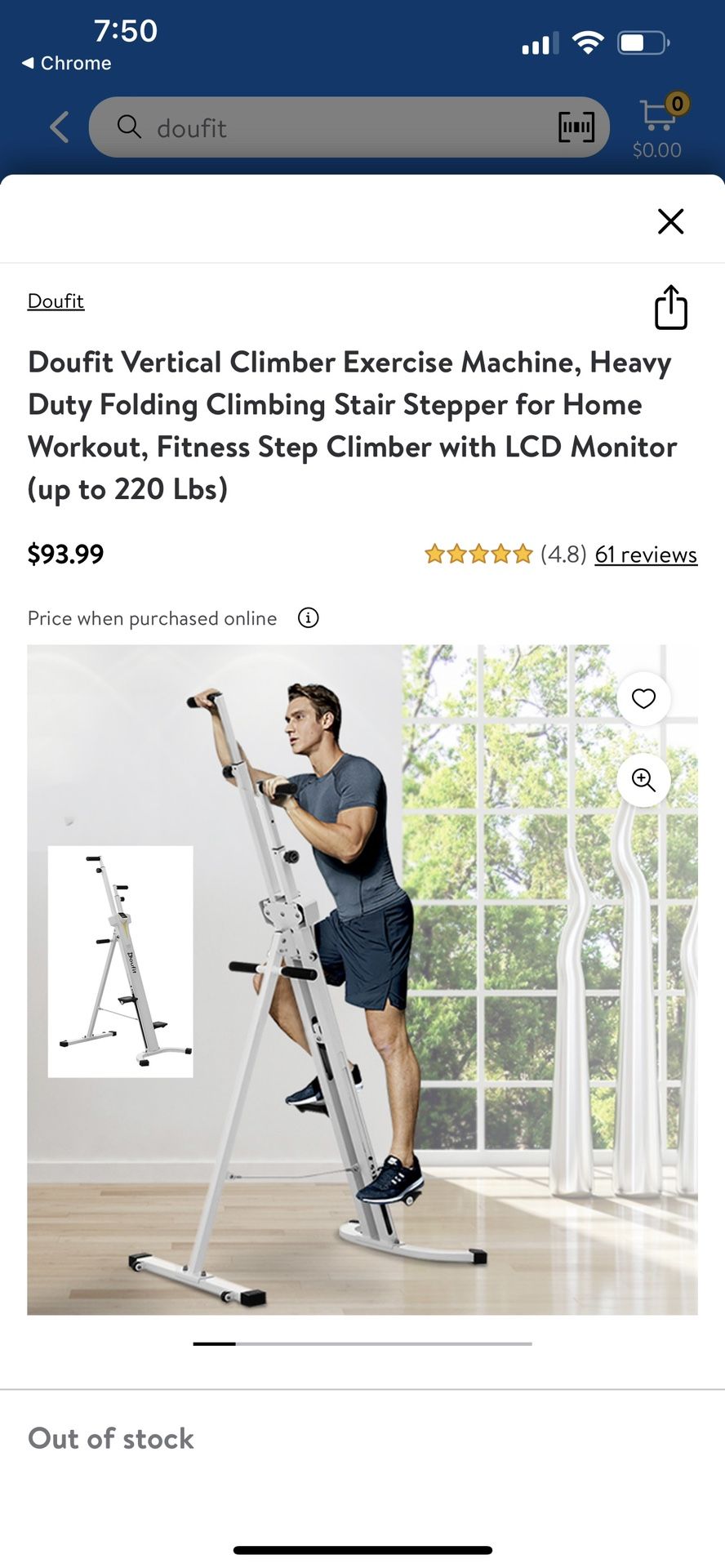Open the 61 reviews link

tap(646, 555)
